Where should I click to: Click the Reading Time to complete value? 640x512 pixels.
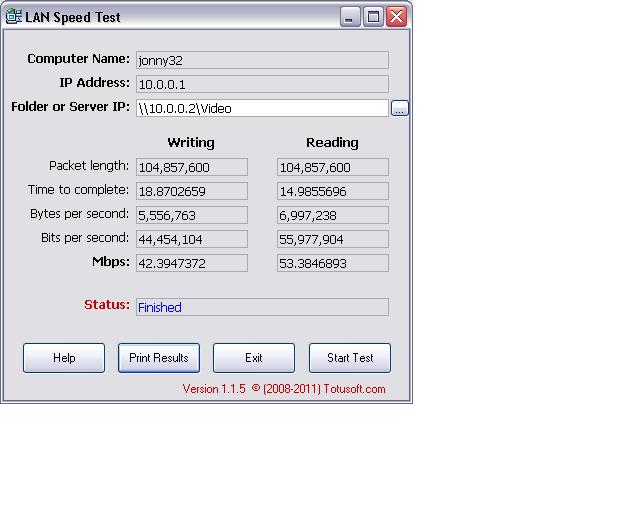pyautogui.click(x=332, y=191)
